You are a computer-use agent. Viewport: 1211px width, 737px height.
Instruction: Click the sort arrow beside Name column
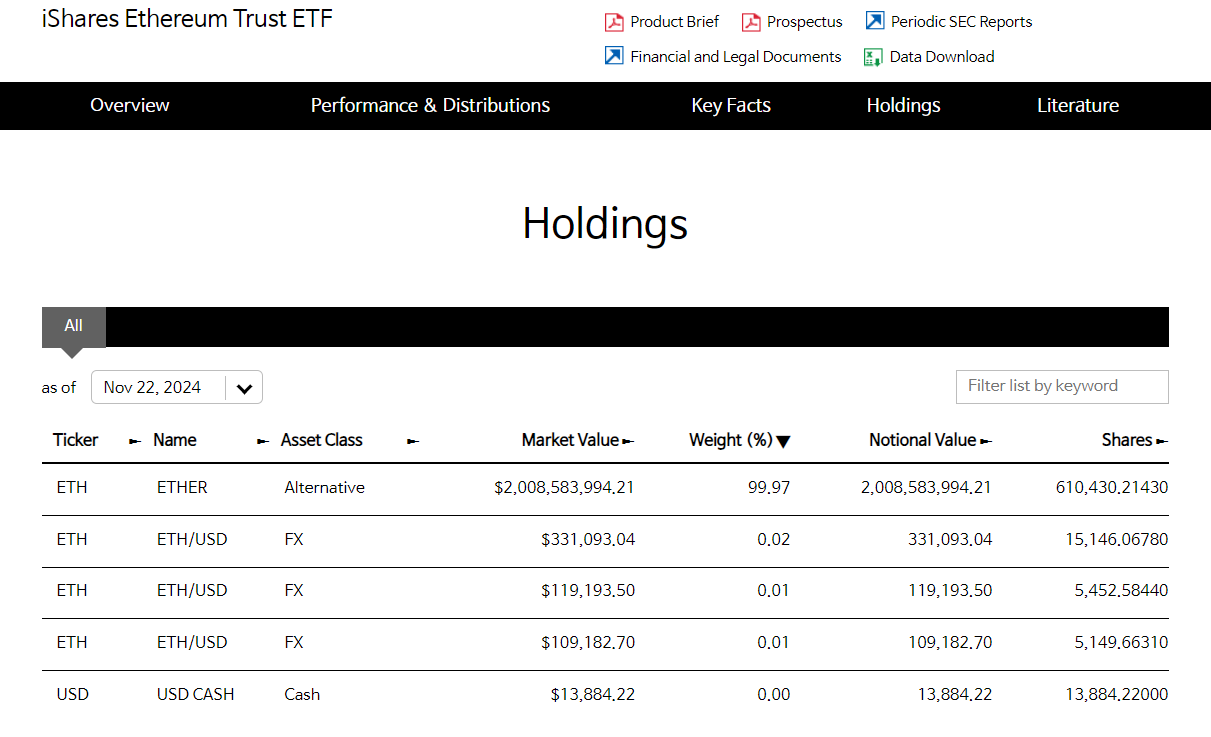[263, 441]
